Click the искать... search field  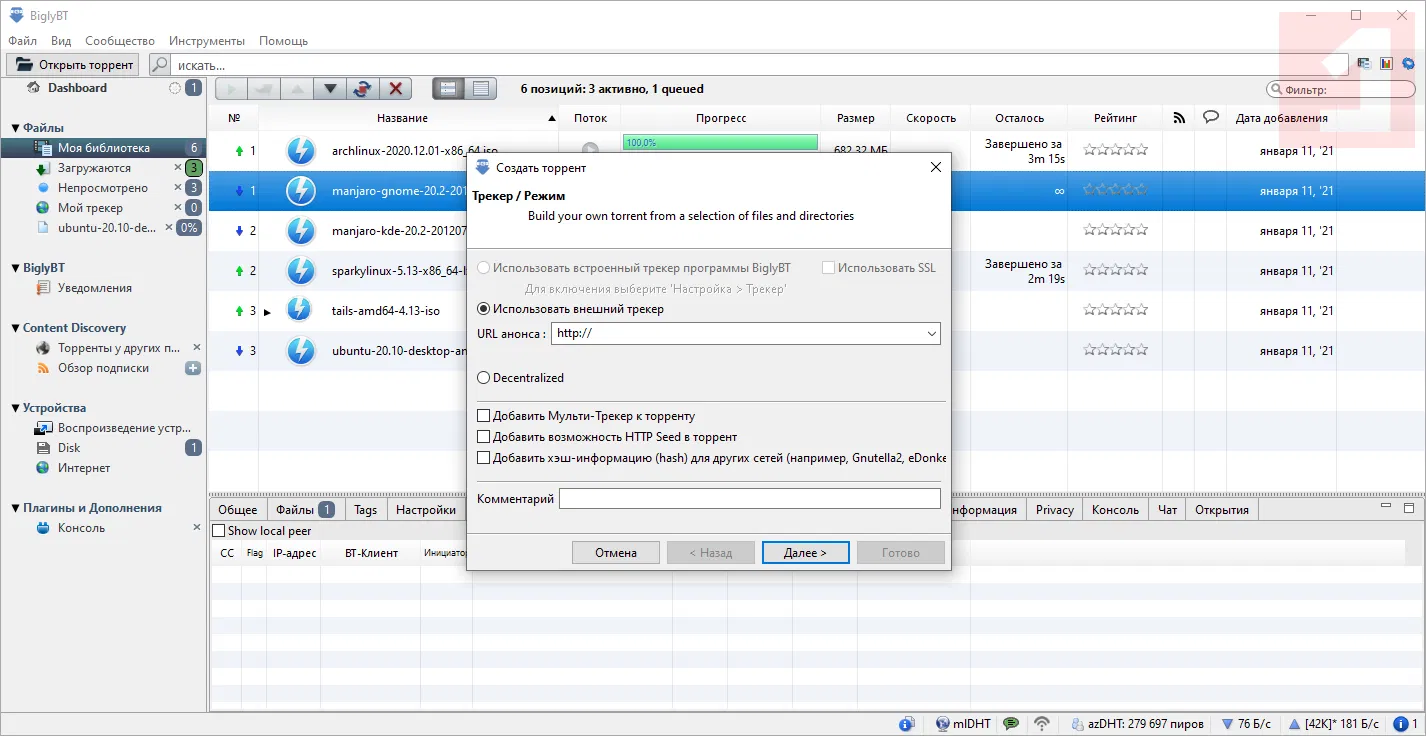(760, 65)
